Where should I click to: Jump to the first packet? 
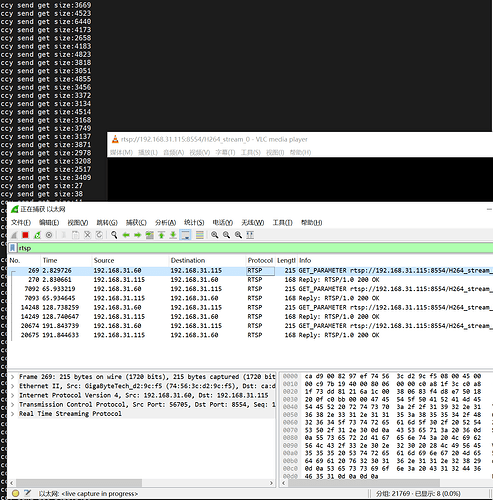click(161, 235)
